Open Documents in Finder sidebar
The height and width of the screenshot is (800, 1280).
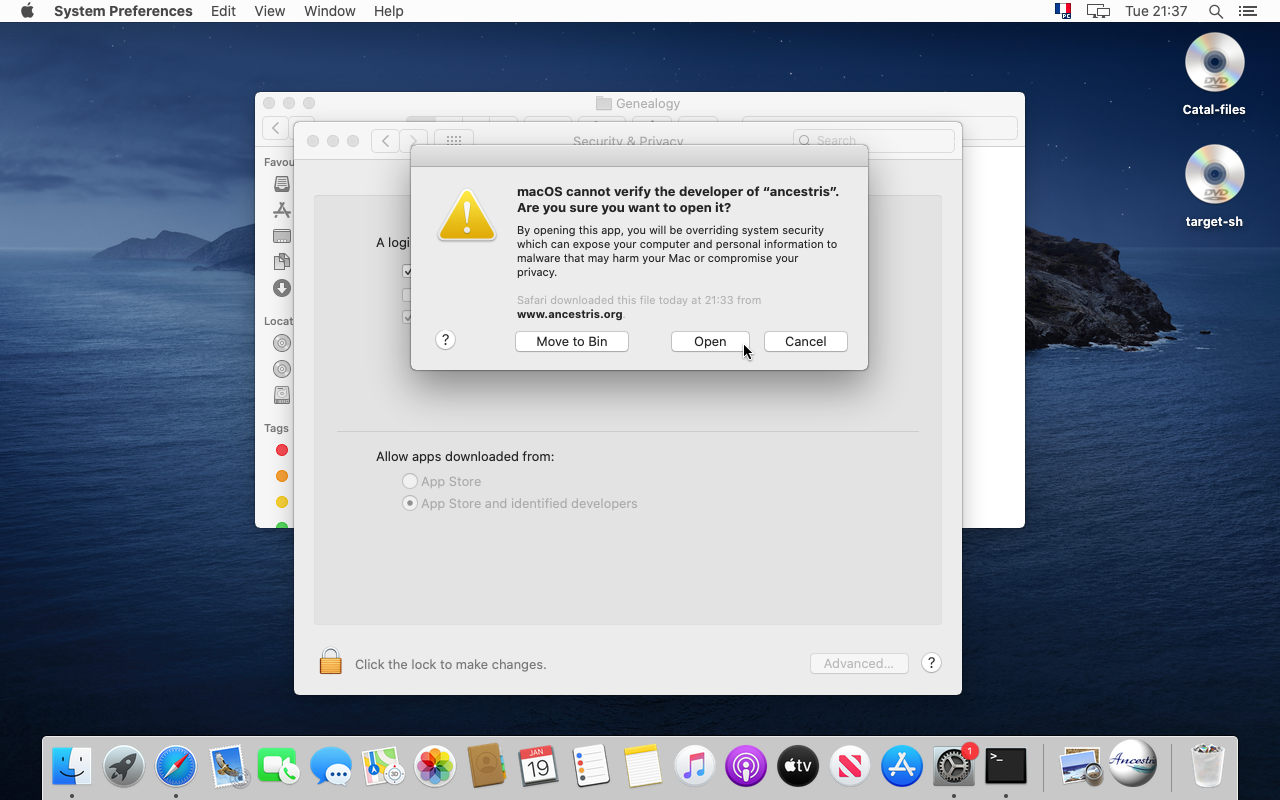point(282,262)
